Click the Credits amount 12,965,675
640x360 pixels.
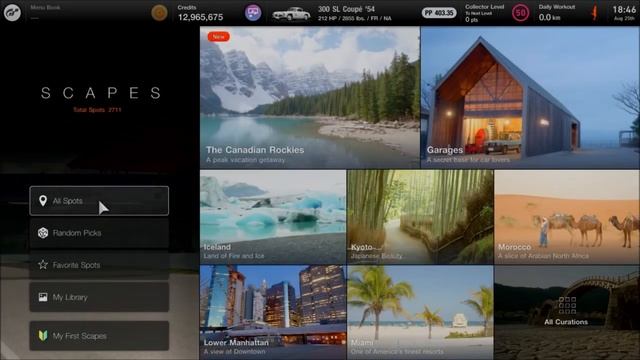coord(200,17)
